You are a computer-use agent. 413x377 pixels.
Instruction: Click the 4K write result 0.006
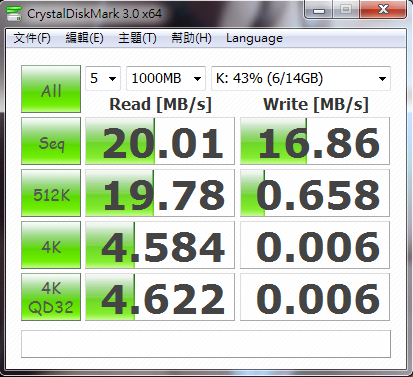tap(315, 245)
